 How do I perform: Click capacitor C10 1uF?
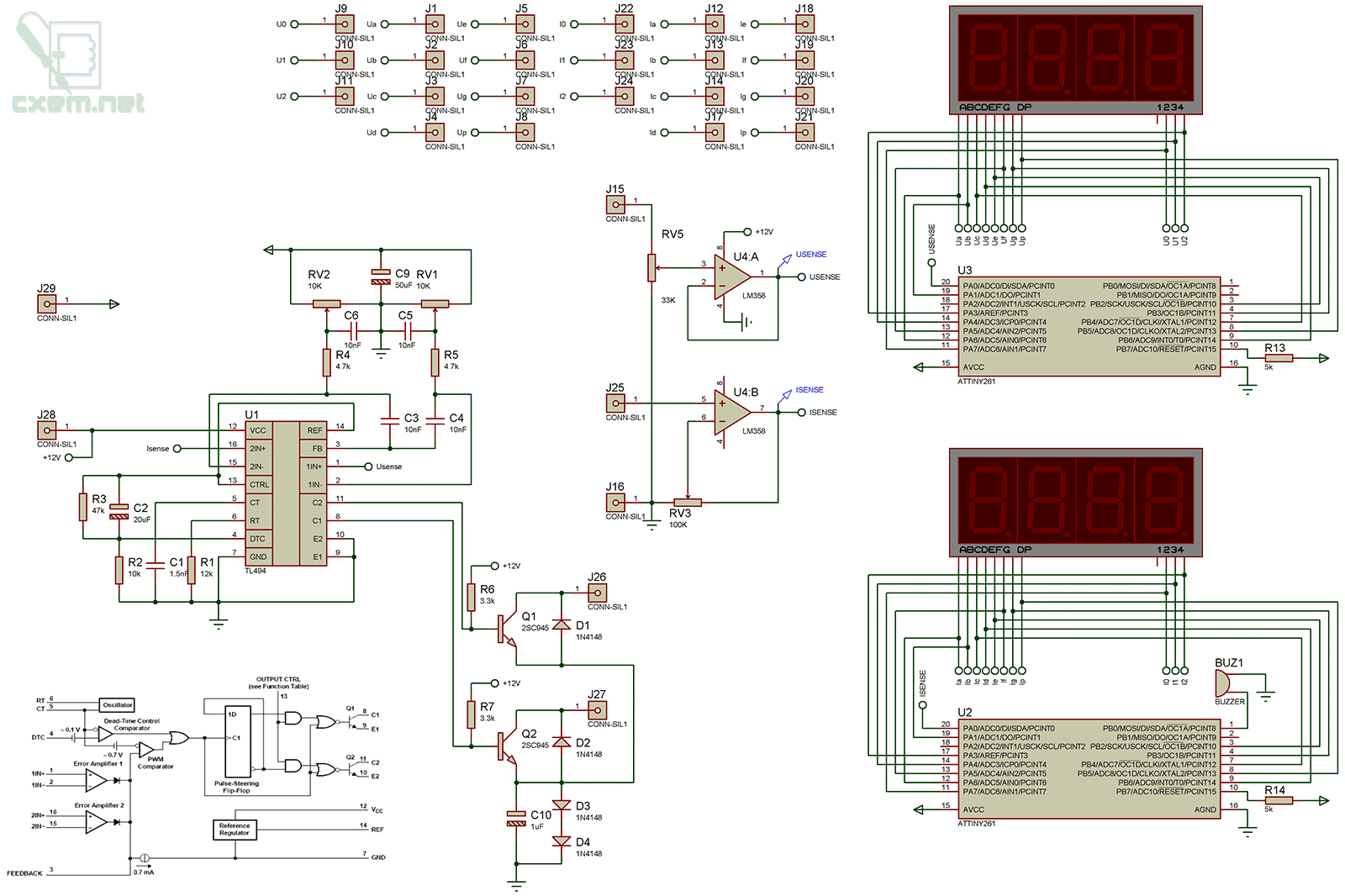point(516,819)
